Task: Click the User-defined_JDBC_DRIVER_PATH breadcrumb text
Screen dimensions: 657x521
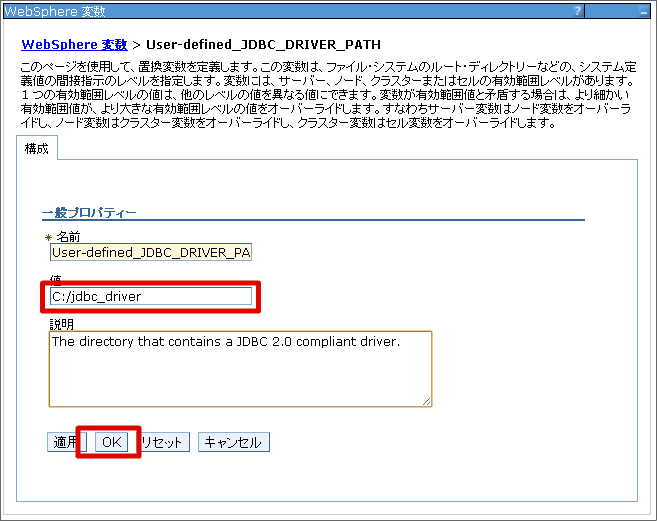Action: 263,44
